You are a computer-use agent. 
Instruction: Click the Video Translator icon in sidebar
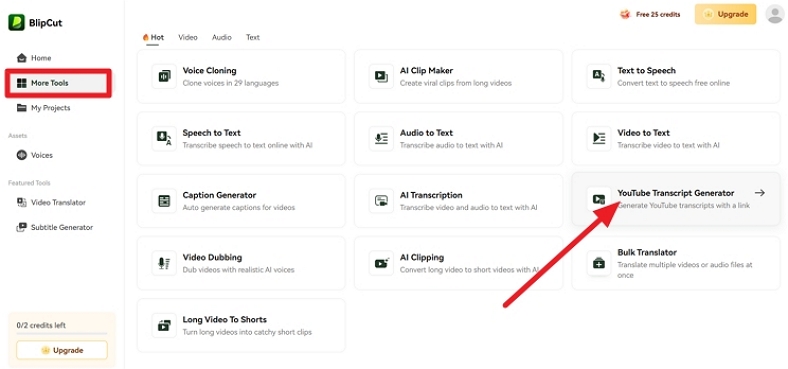pos(22,202)
